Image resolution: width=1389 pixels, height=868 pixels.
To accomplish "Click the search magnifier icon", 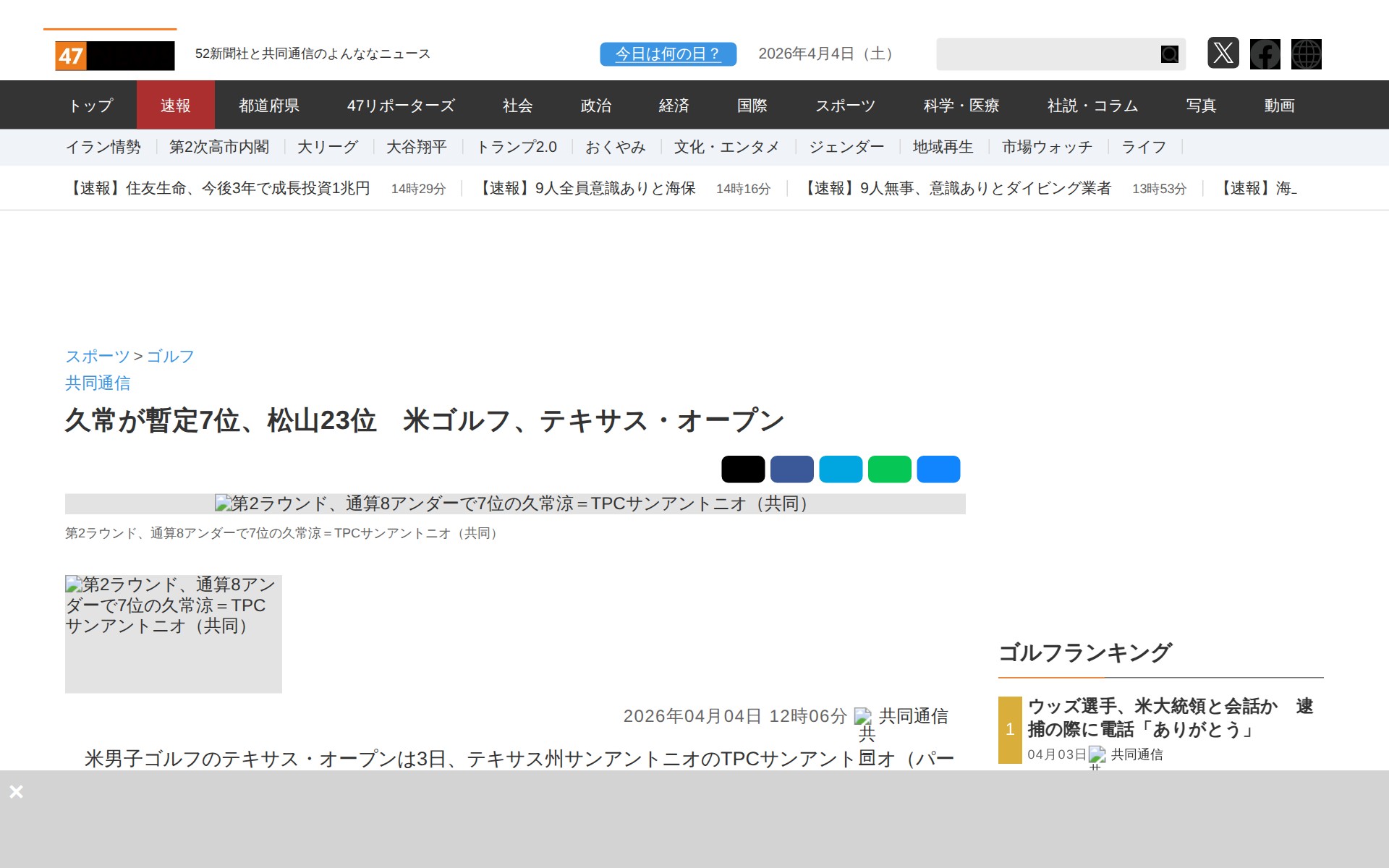I will pos(1169,54).
